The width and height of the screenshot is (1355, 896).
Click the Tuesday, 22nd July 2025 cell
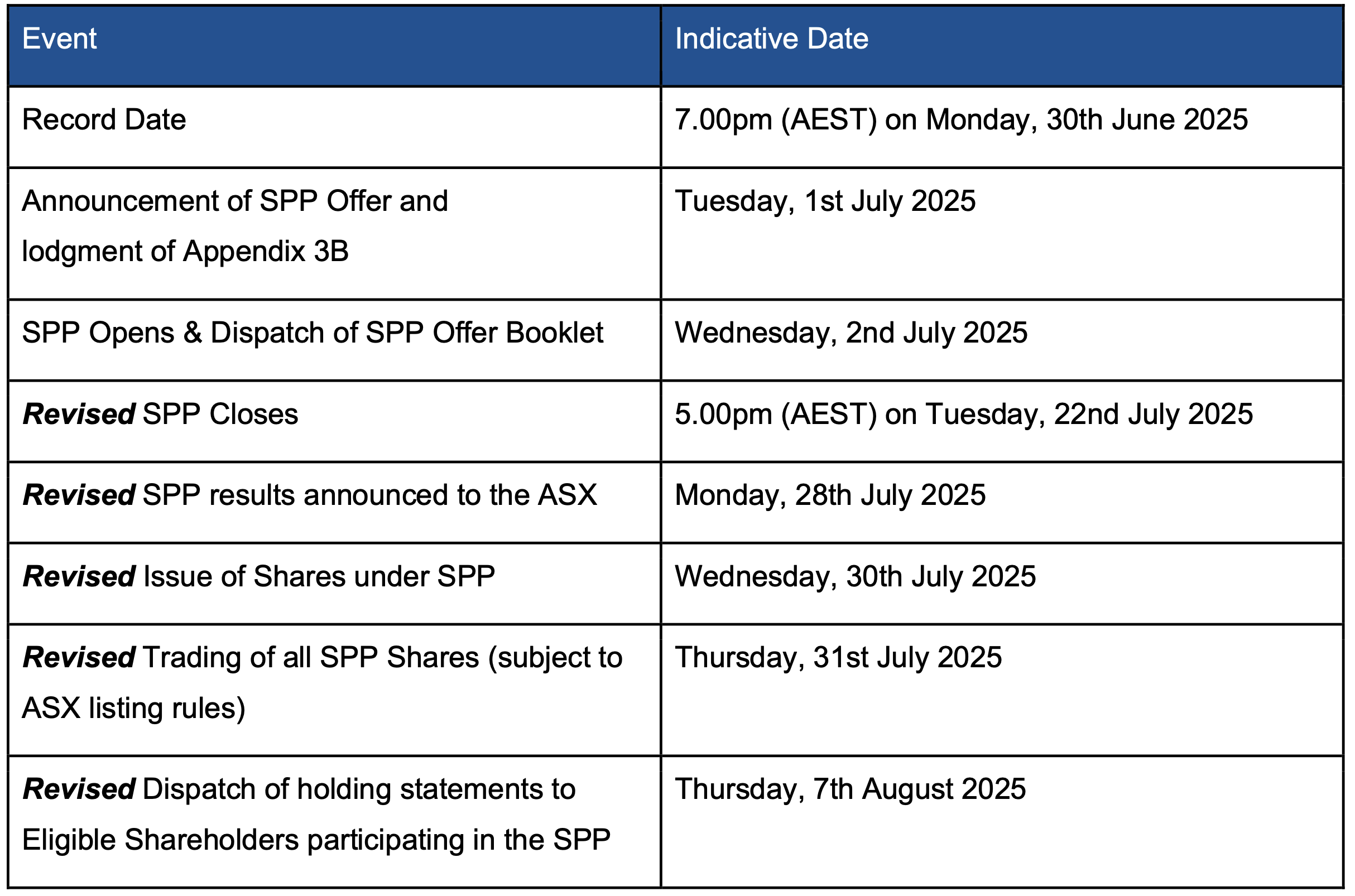click(1002, 422)
